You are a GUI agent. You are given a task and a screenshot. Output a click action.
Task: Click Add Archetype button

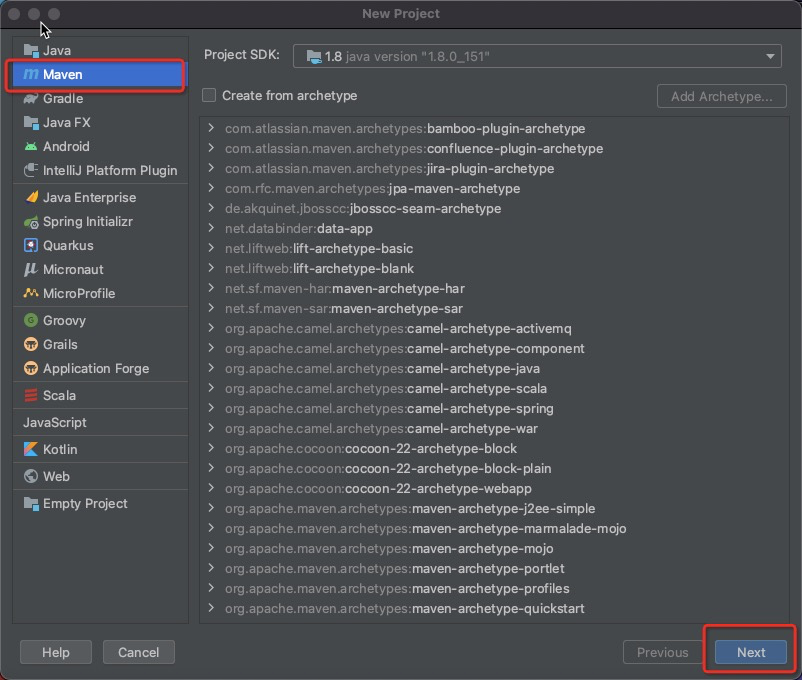(x=721, y=96)
